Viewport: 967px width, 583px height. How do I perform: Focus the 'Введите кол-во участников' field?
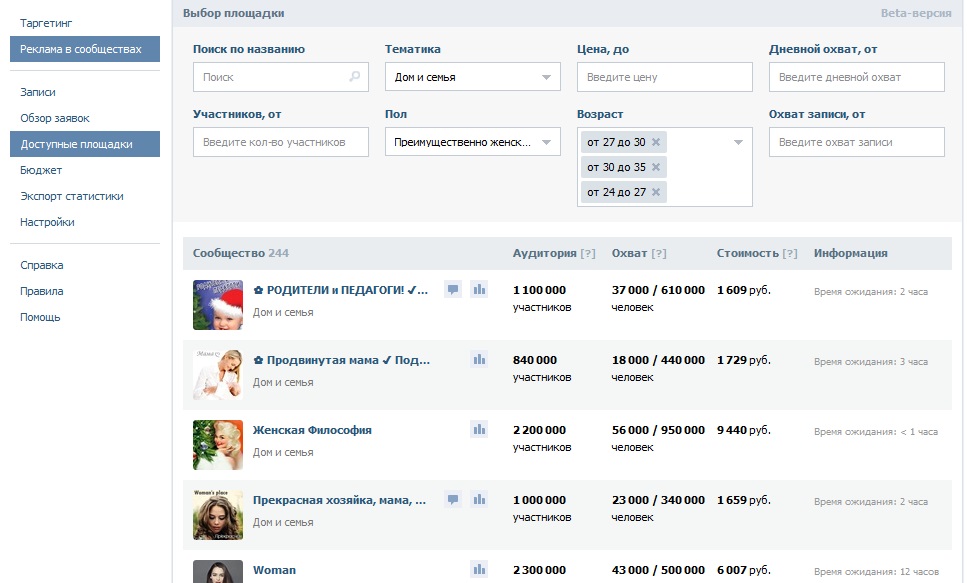[281, 142]
